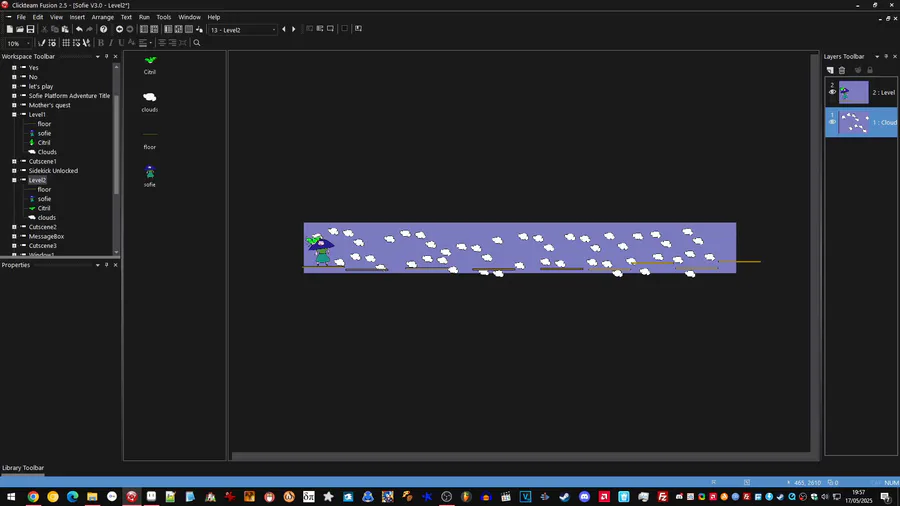Apply Bold text formatting
Image resolution: width=900 pixels, height=506 pixels.
click(x=101, y=43)
